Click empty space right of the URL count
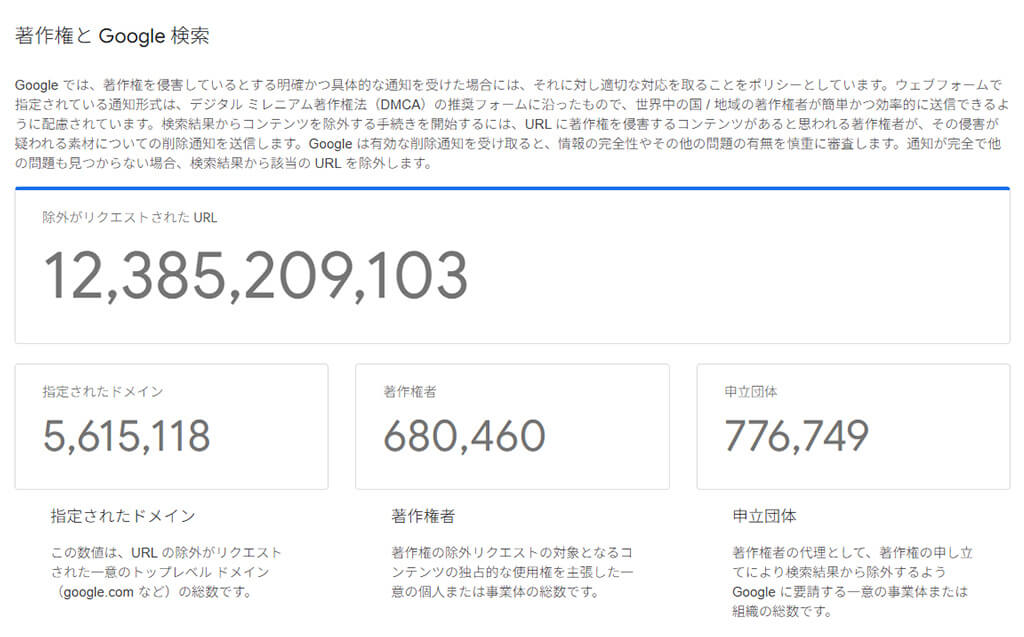Viewport: 1024px width, 637px height. [x=740, y=276]
